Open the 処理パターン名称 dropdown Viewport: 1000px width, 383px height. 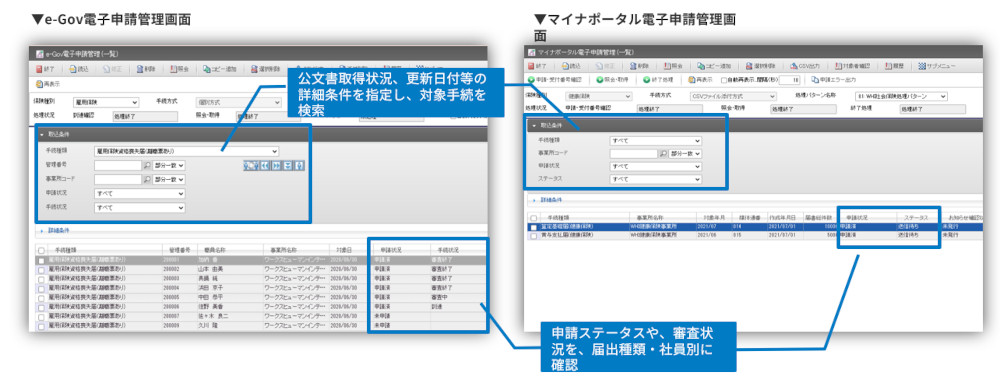point(901,96)
